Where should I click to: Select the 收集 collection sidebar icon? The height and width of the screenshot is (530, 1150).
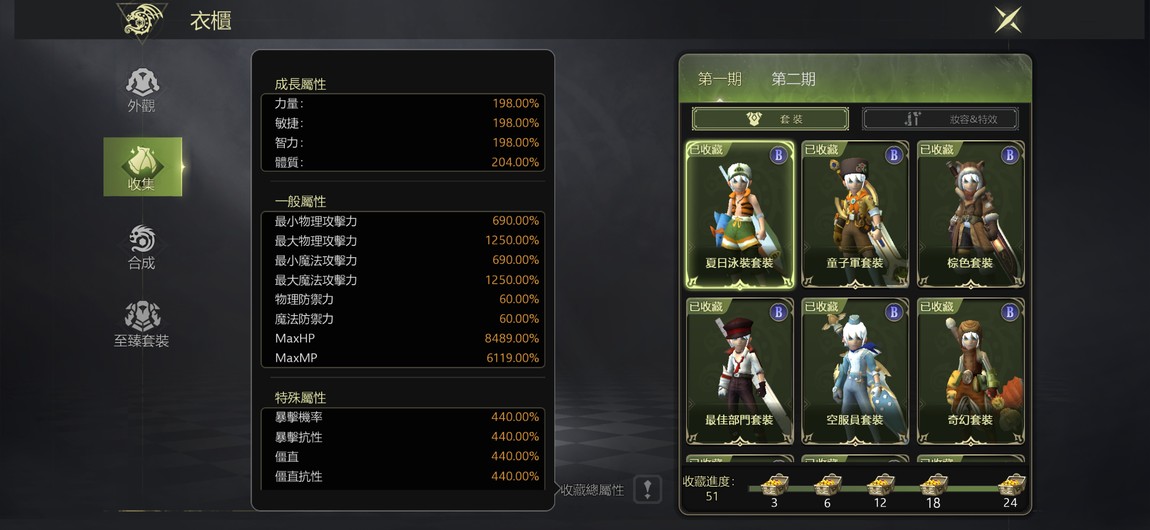[142, 166]
